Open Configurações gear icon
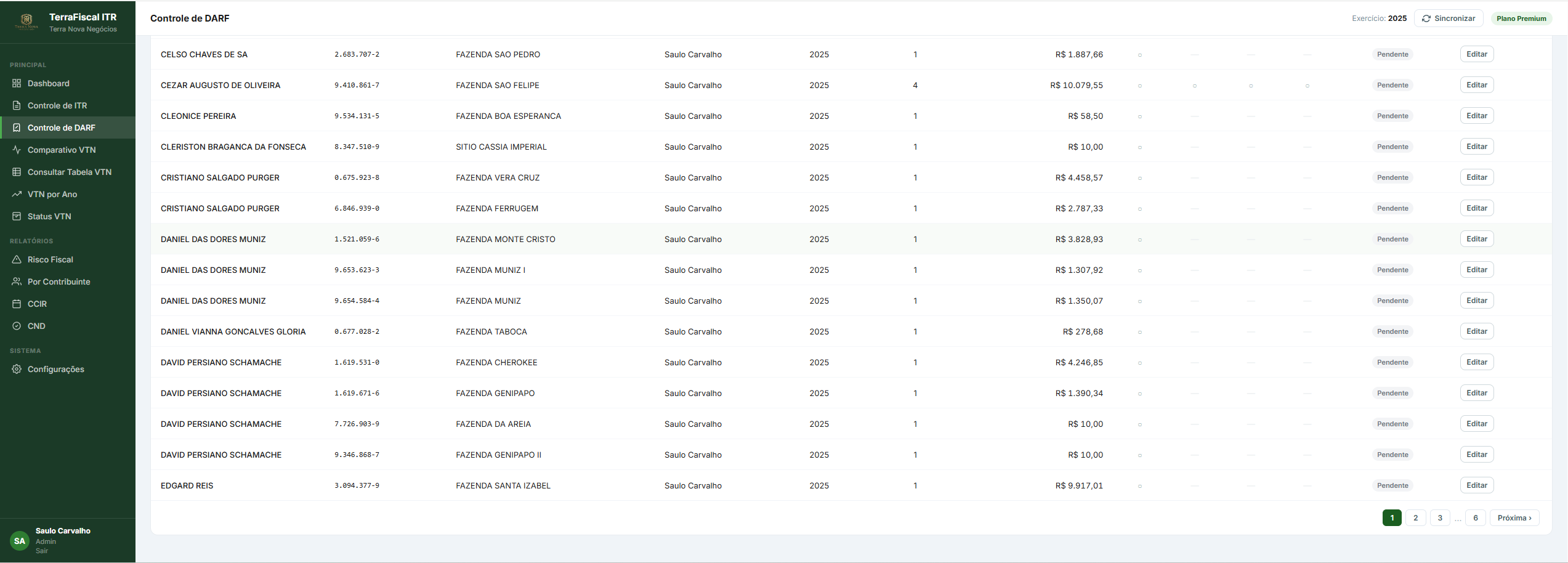Viewport: 1568px width, 563px height. point(17,369)
